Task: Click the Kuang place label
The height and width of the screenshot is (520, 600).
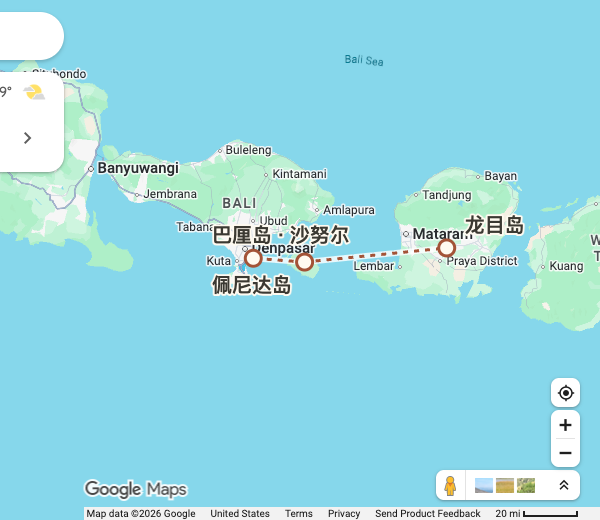Action: pyautogui.click(x=566, y=266)
